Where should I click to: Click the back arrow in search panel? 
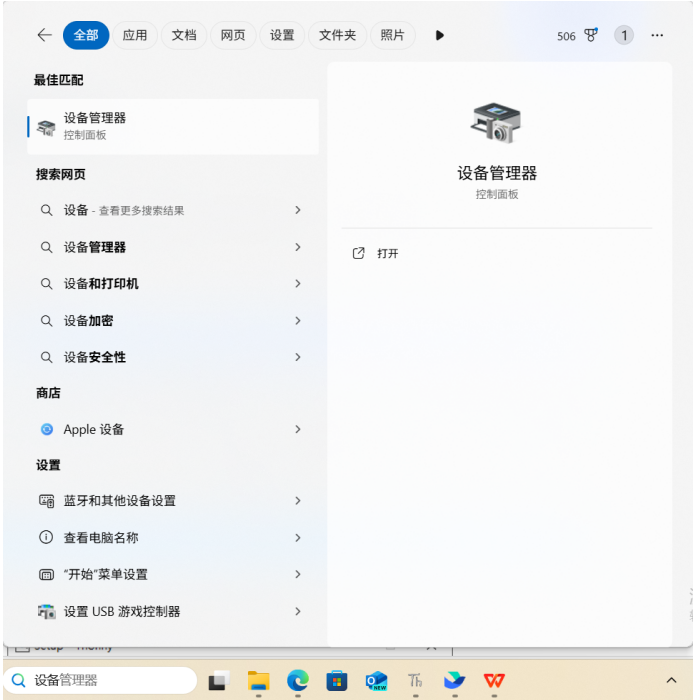point(45,35)
